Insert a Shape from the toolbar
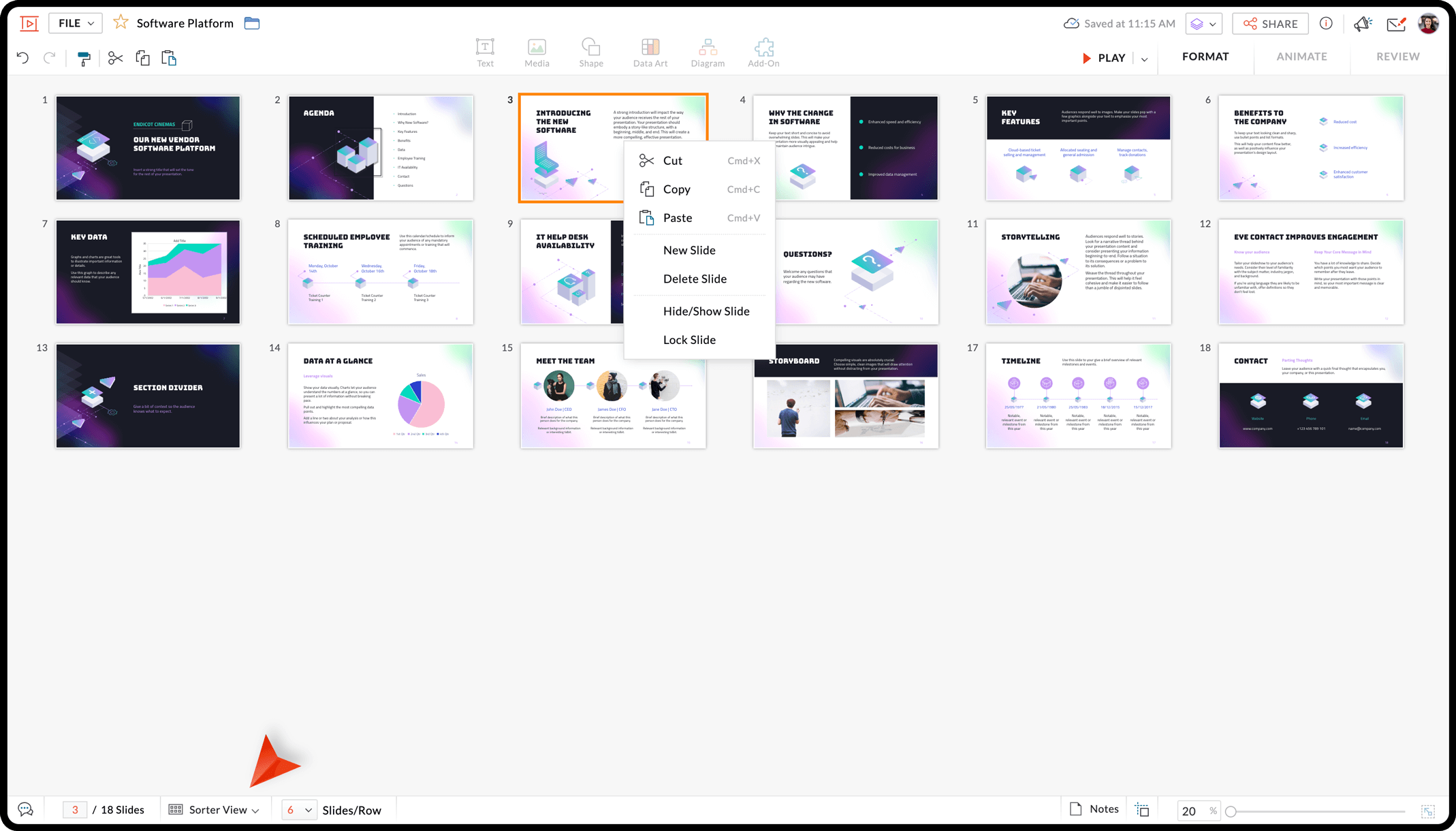1456x831 pixels. coord(590,52)
